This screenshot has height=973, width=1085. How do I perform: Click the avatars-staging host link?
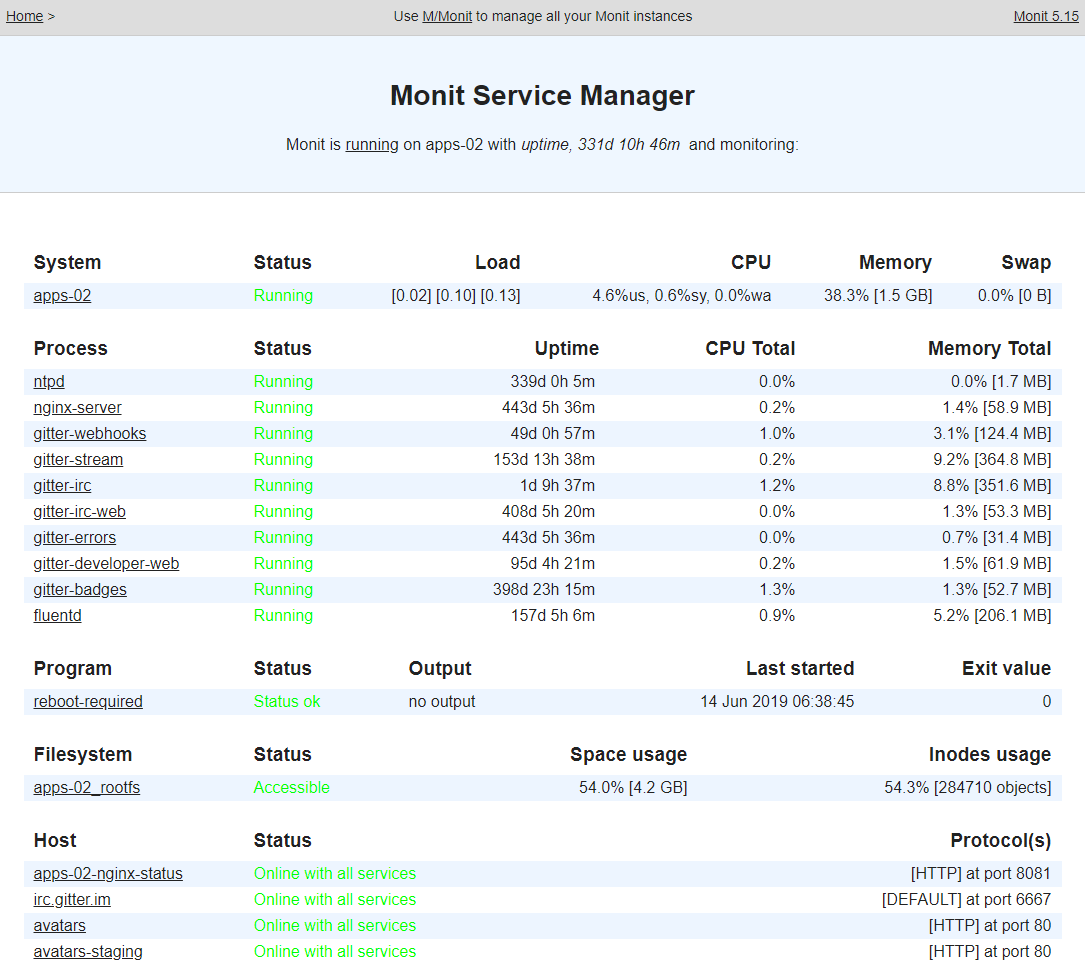(x=88, y=951)
